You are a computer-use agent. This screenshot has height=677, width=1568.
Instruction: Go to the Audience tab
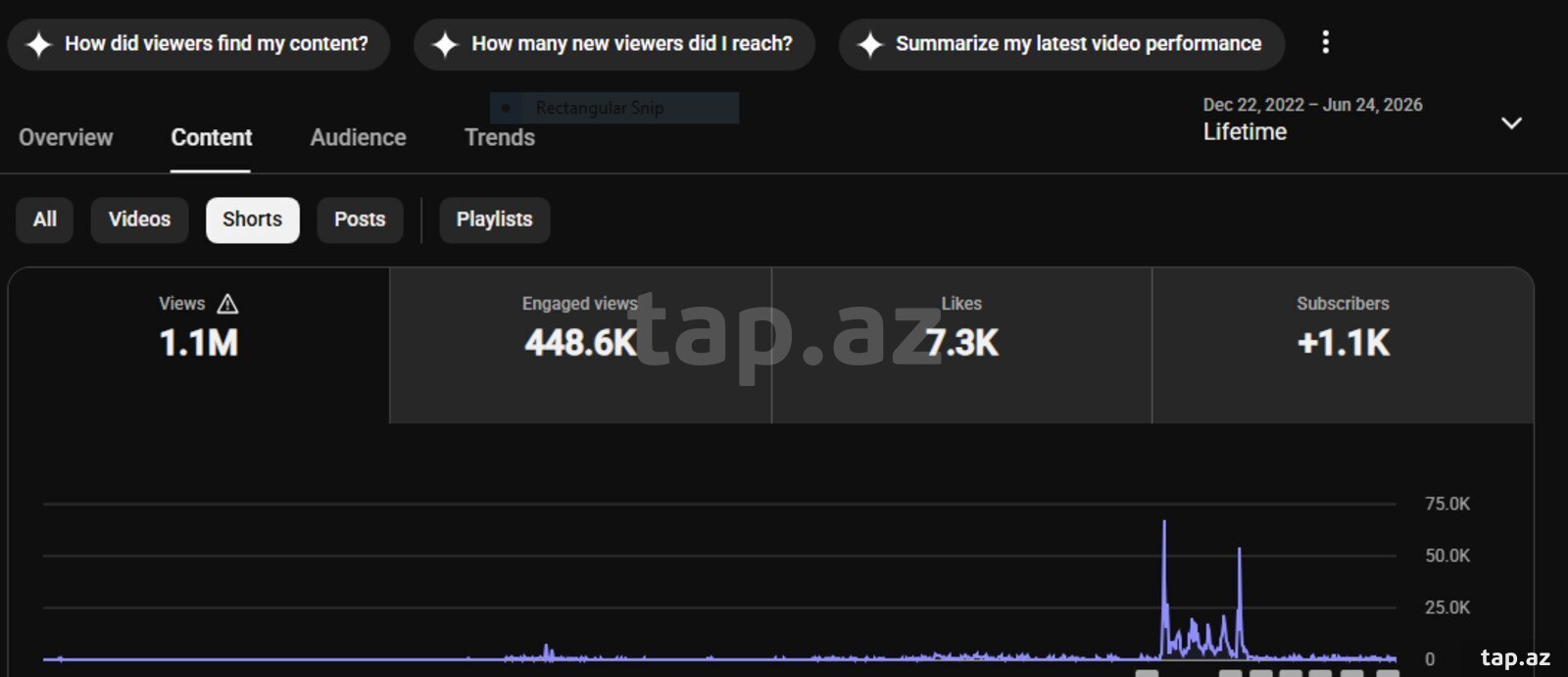pos(358,137)
